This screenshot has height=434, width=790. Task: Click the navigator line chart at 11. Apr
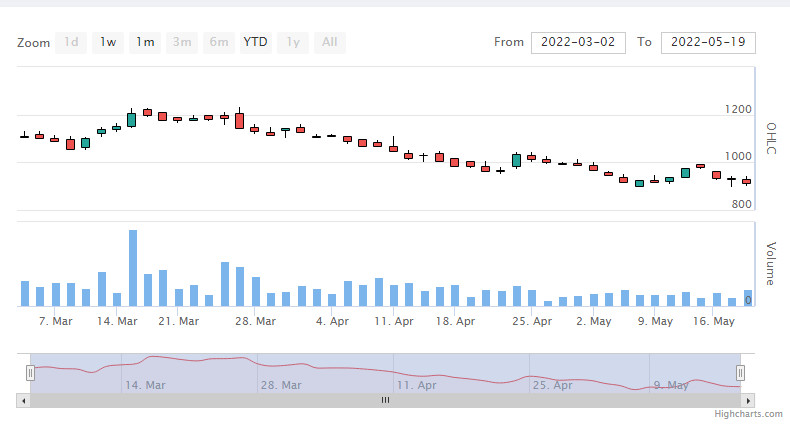pos(393,371)
